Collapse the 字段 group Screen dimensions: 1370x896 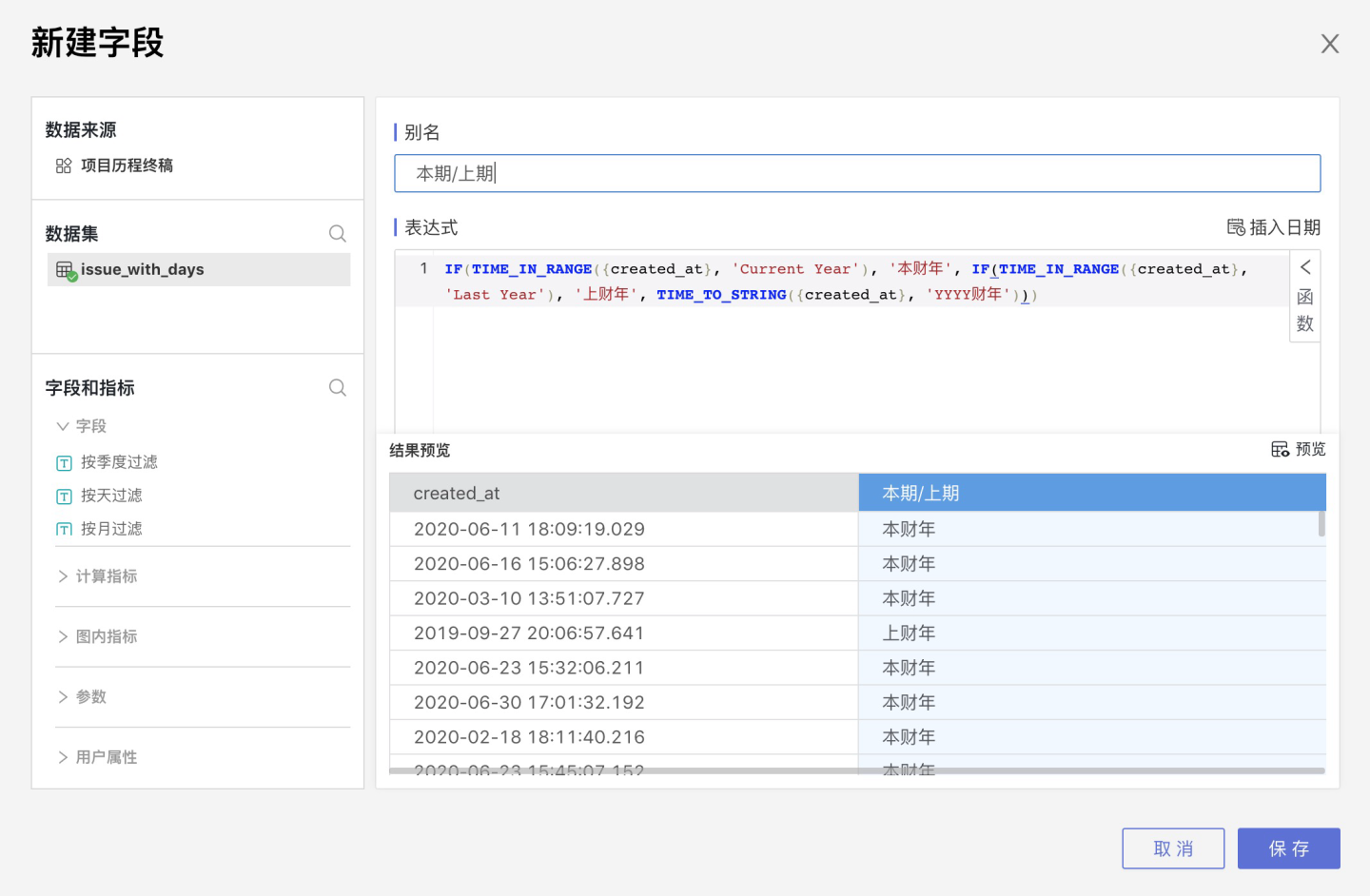click(63, 426)
